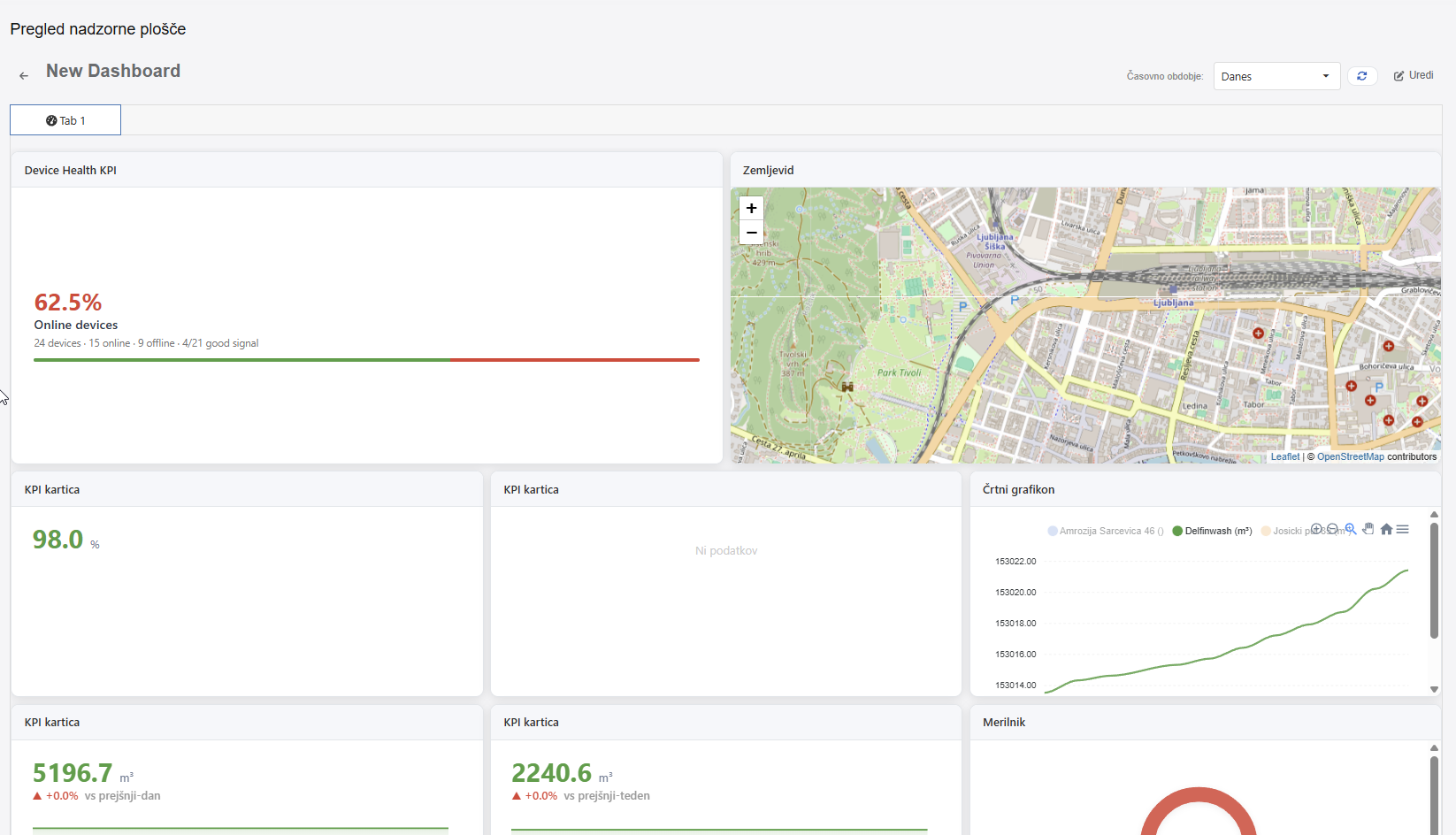Click the 98.0 % KPI value

pyautogui.click(x=66, y=540)
